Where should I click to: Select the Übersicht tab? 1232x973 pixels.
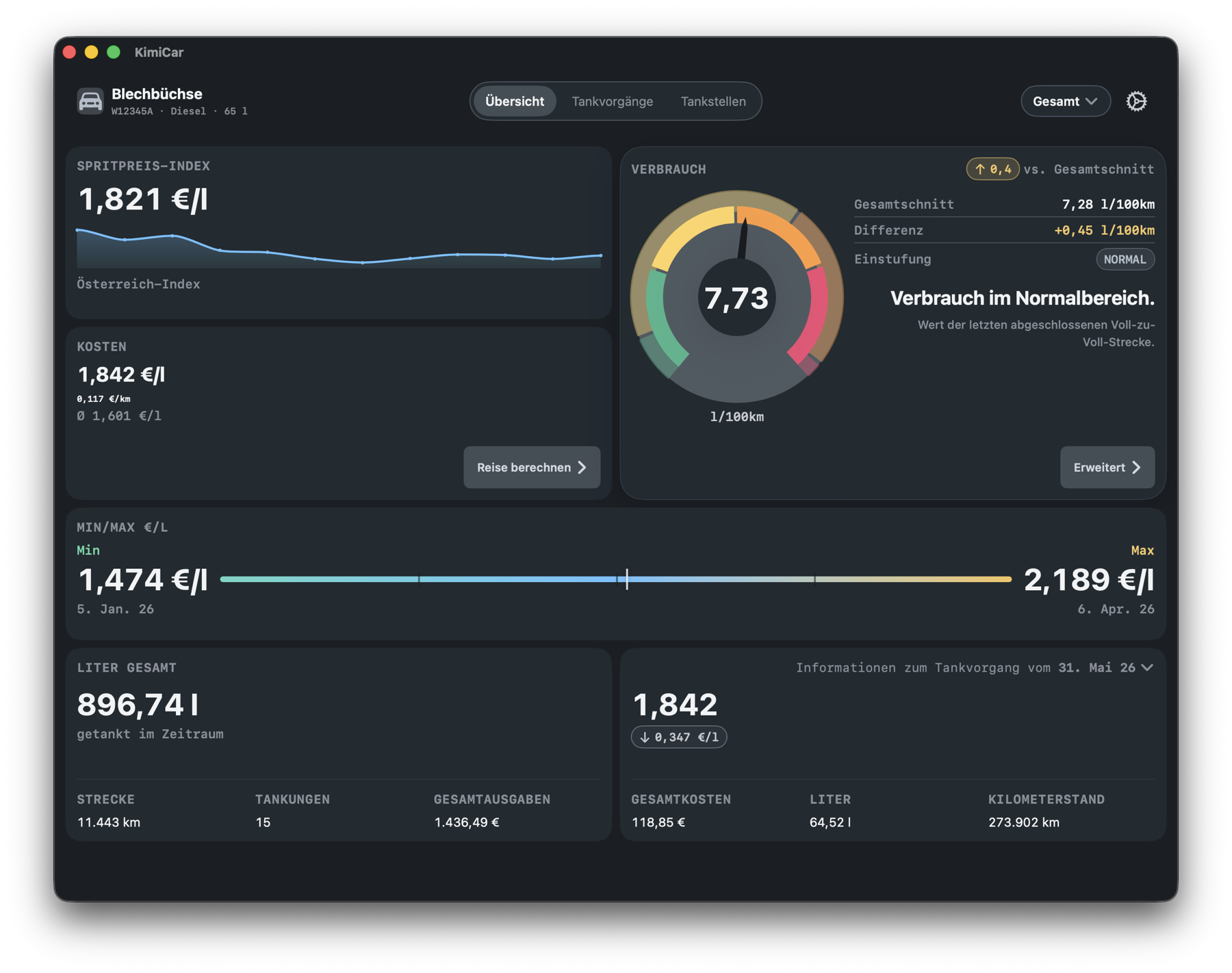click(x=515, y=101)
